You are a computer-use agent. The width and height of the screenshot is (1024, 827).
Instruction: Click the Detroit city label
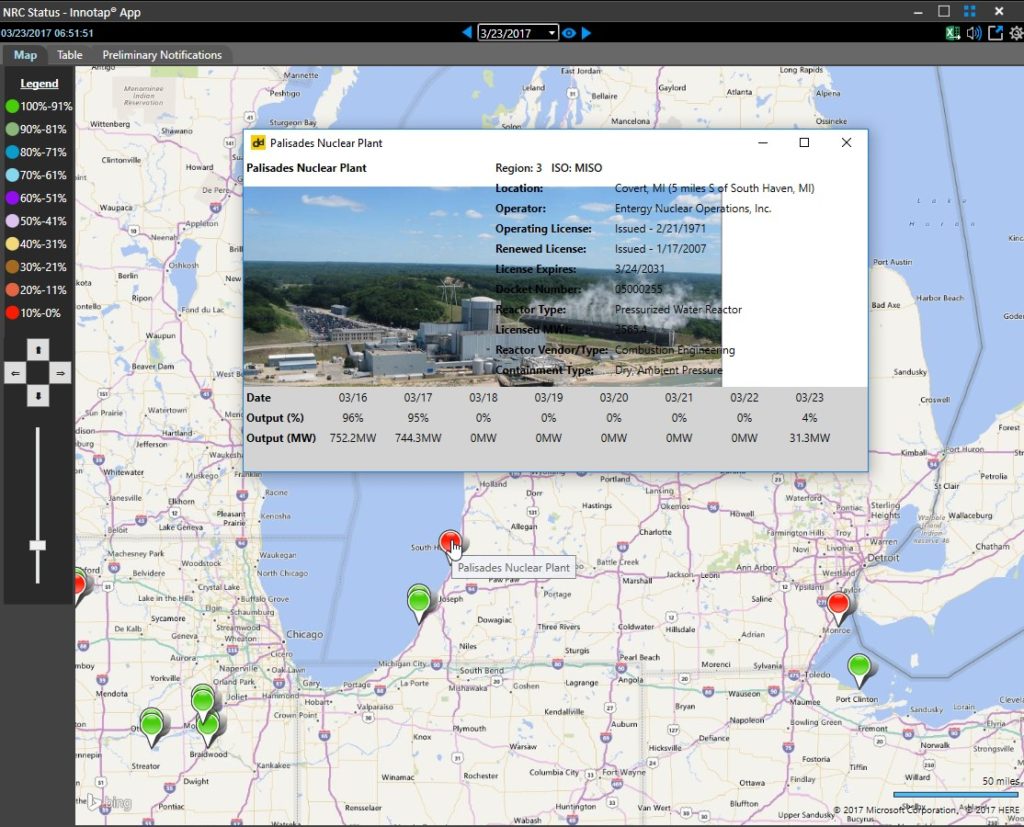(883, 558)
